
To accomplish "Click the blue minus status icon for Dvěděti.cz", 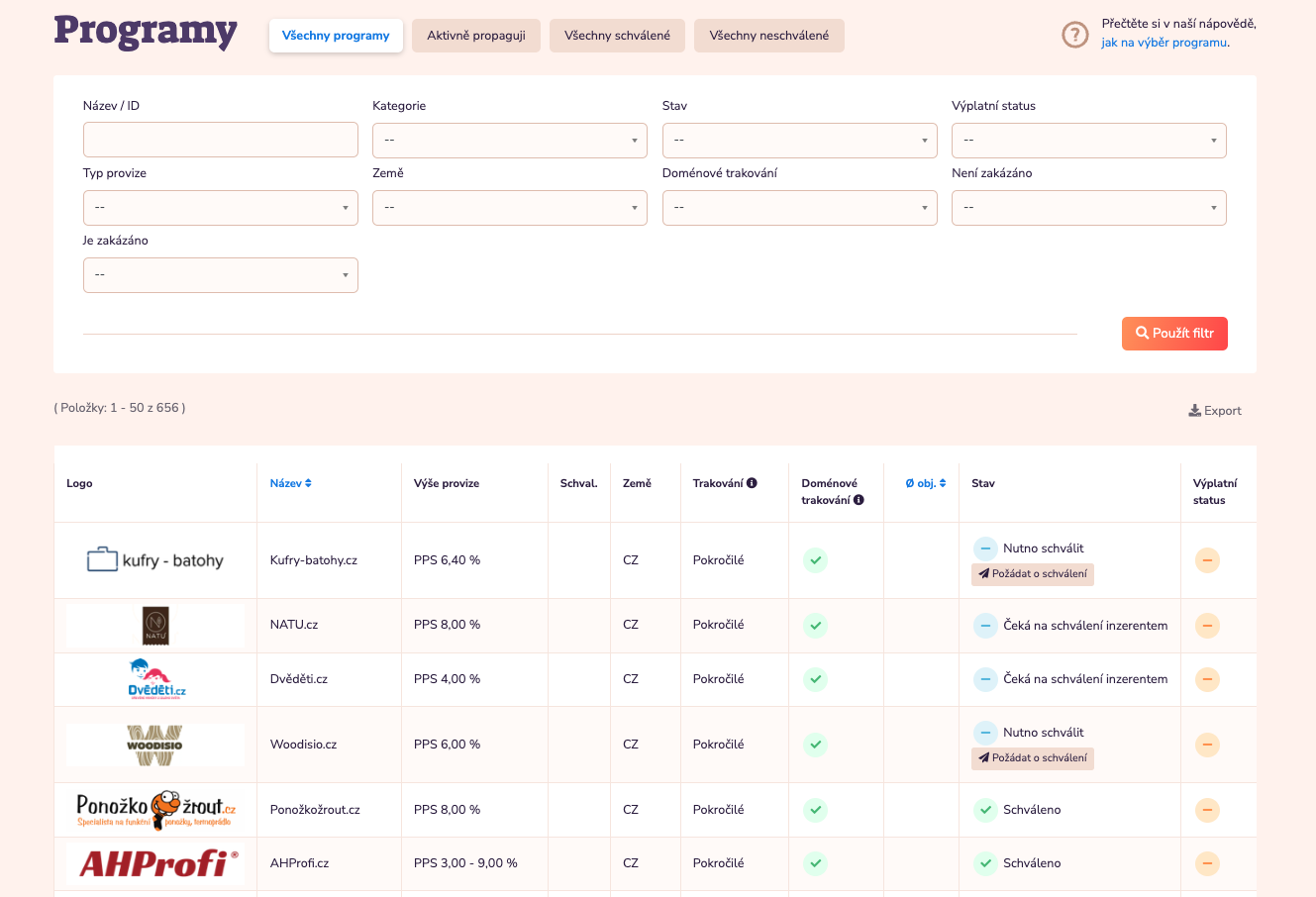I will tap(985, 679).
